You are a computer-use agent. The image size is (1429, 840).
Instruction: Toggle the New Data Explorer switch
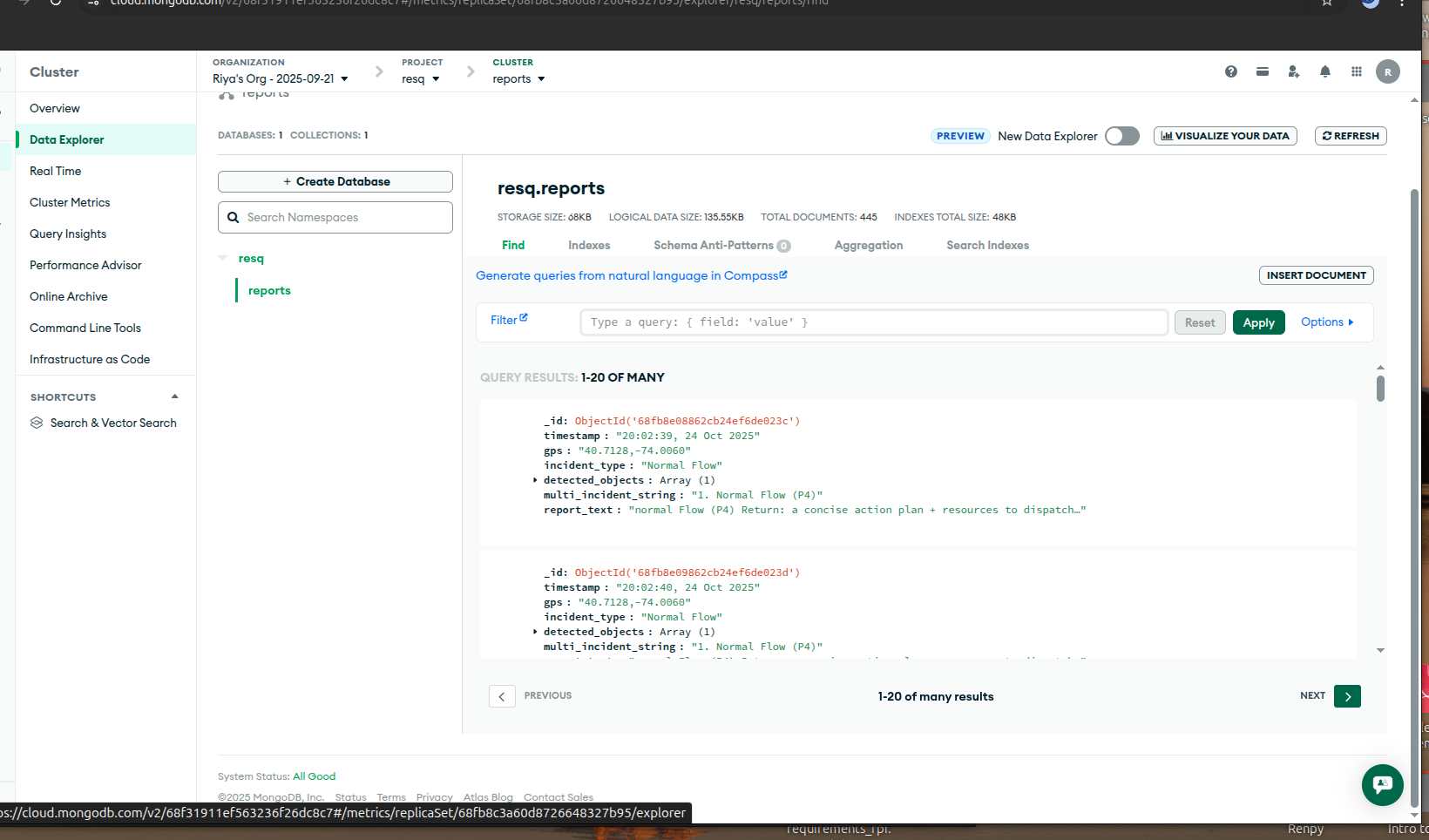pyautogui.click(x=1121, y=136)
